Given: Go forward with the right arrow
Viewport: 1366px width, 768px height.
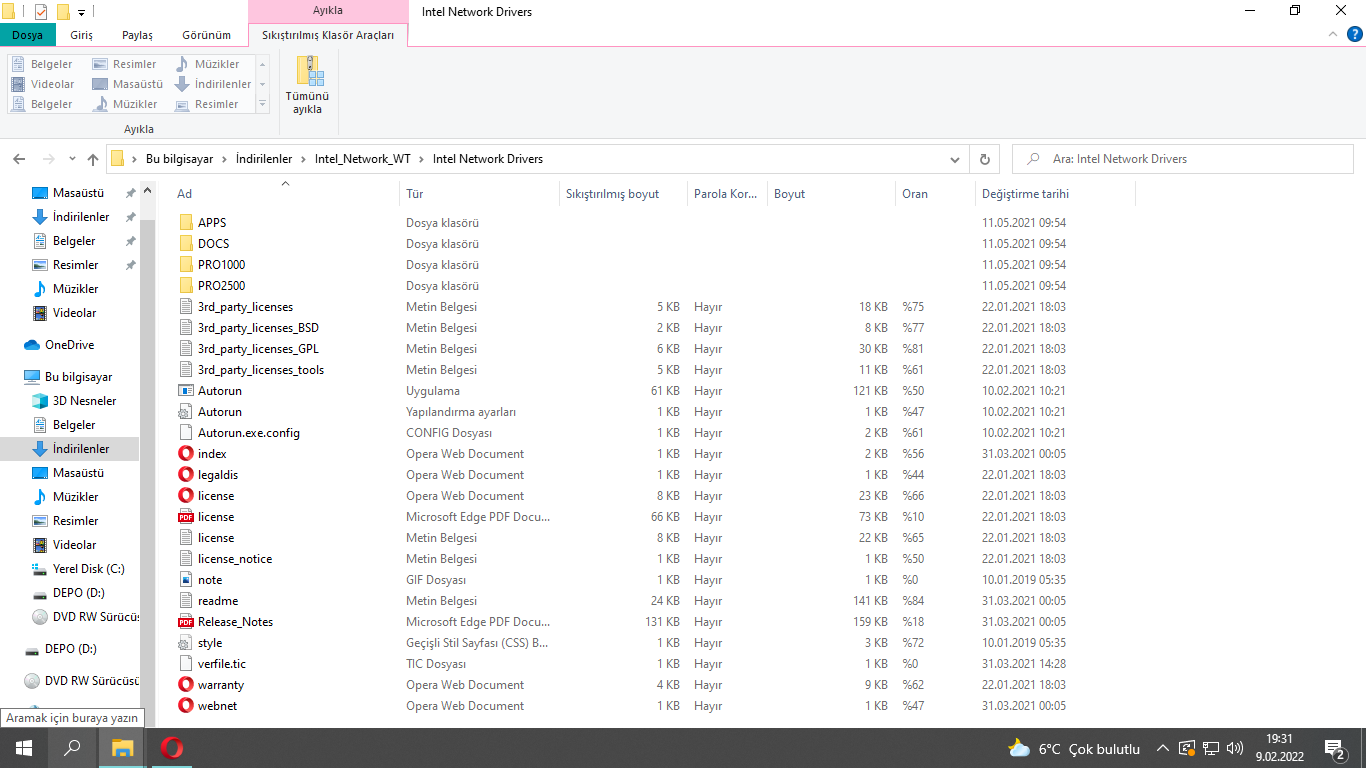Looking at the screenshot, I should point(48,159).
